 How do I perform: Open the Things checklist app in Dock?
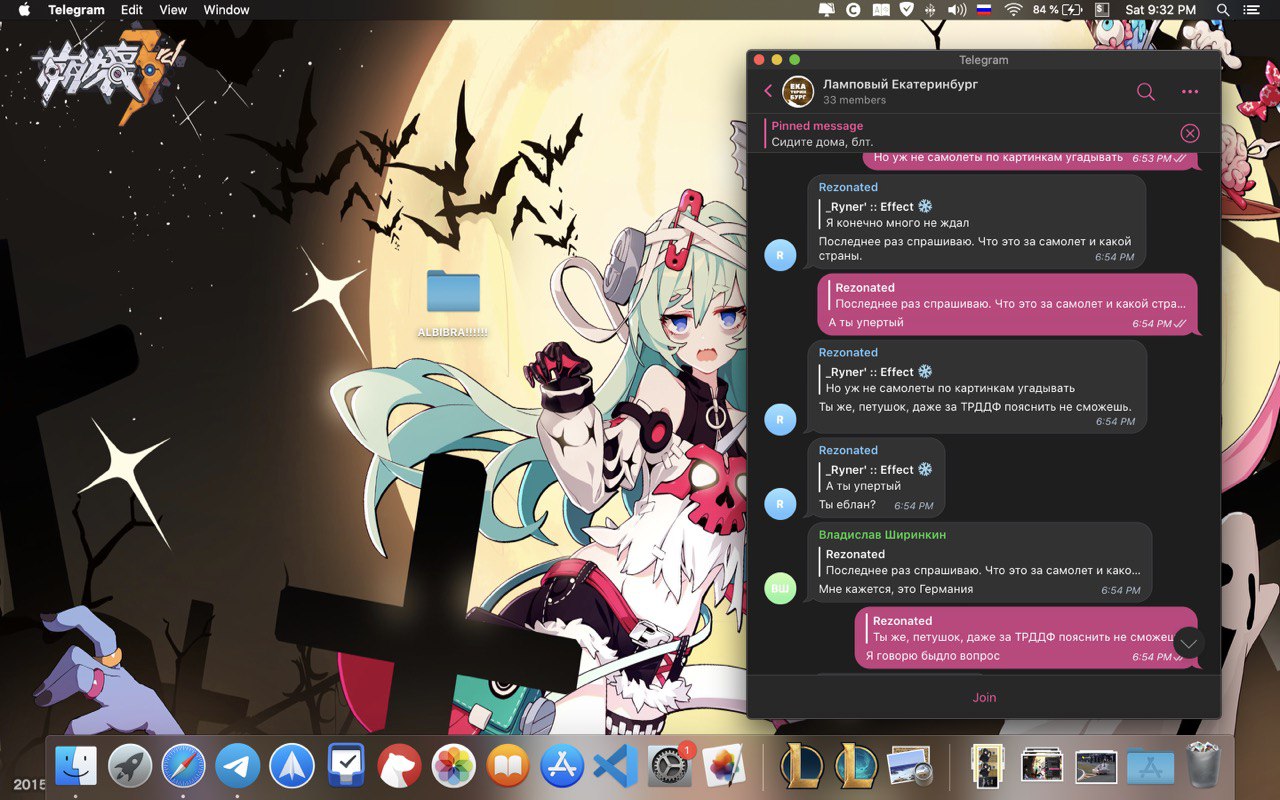click(346, 767)
